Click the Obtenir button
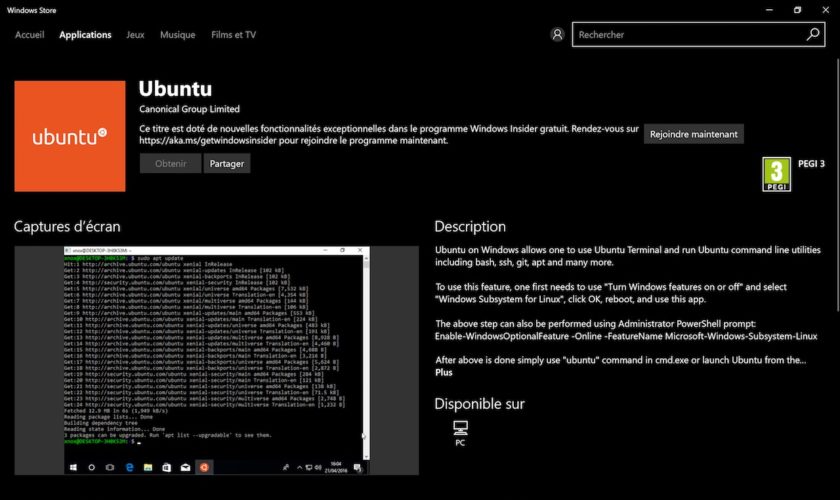Screen dimensions: 840x500 170,163
